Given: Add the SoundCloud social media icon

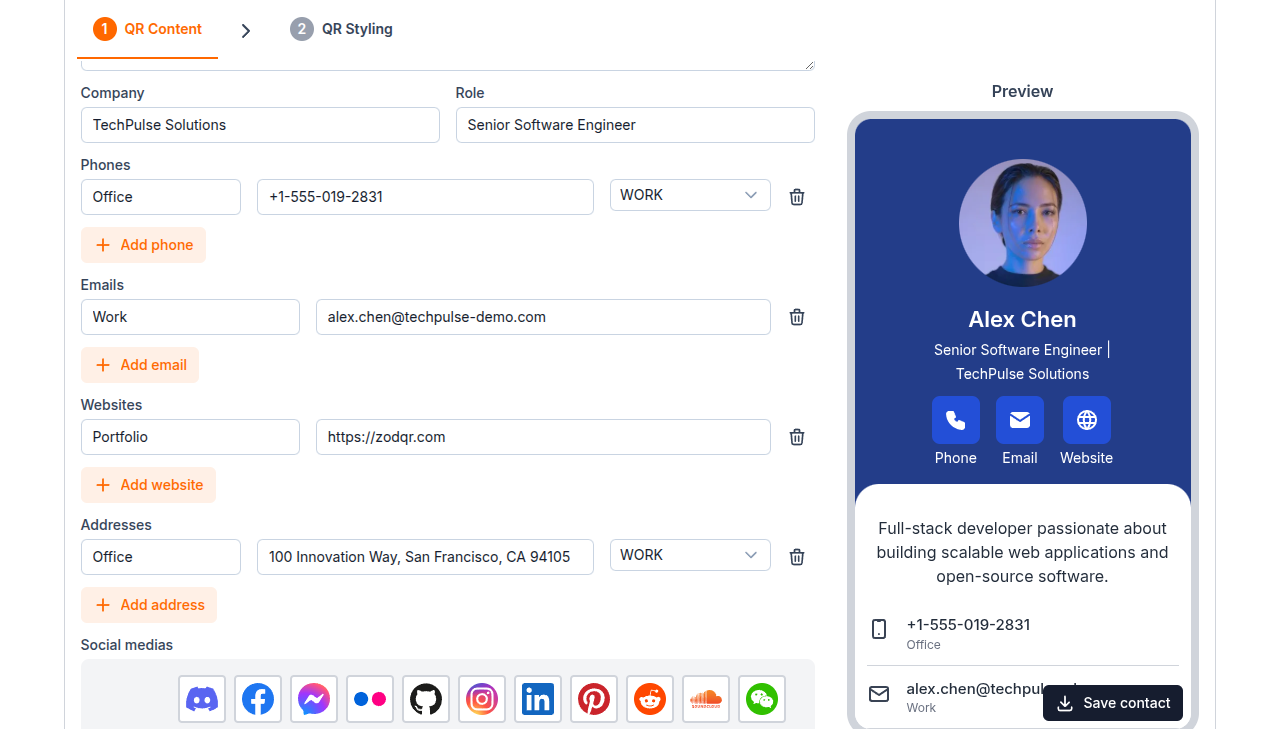Looking at the screenshot, I should [706, 699].
